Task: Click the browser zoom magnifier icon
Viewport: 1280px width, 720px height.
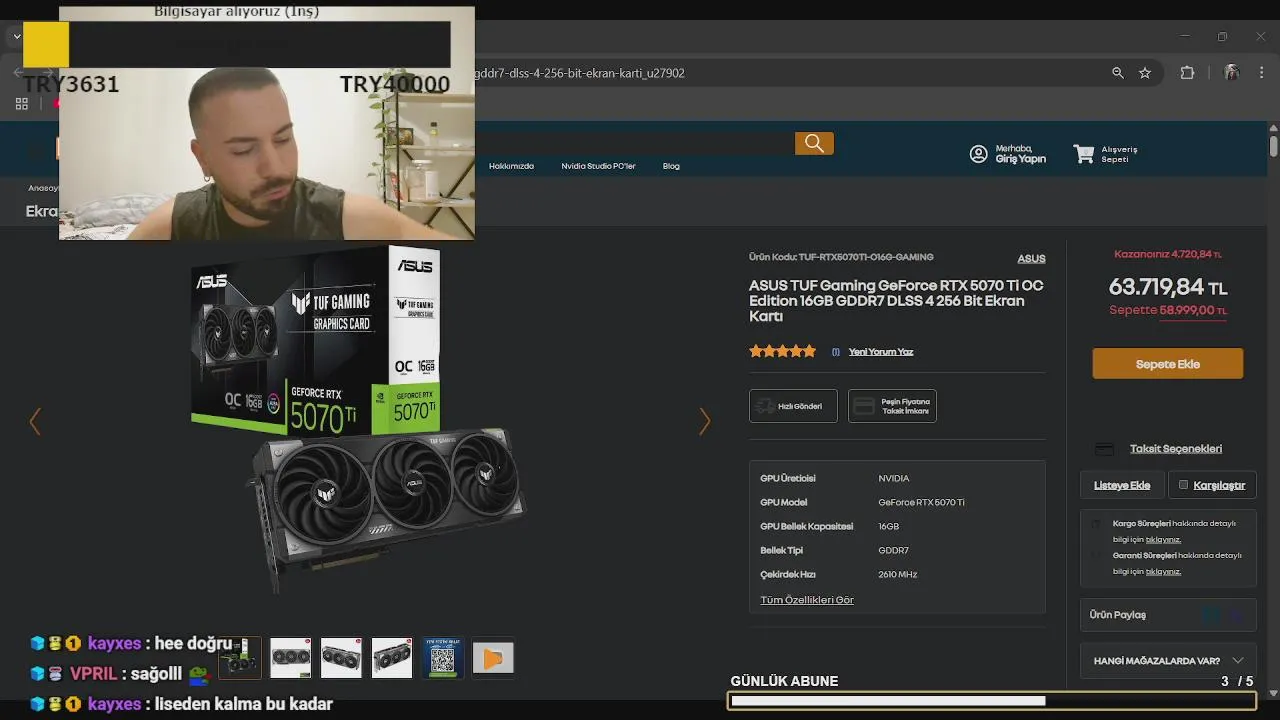Action: click(1118, 73)
